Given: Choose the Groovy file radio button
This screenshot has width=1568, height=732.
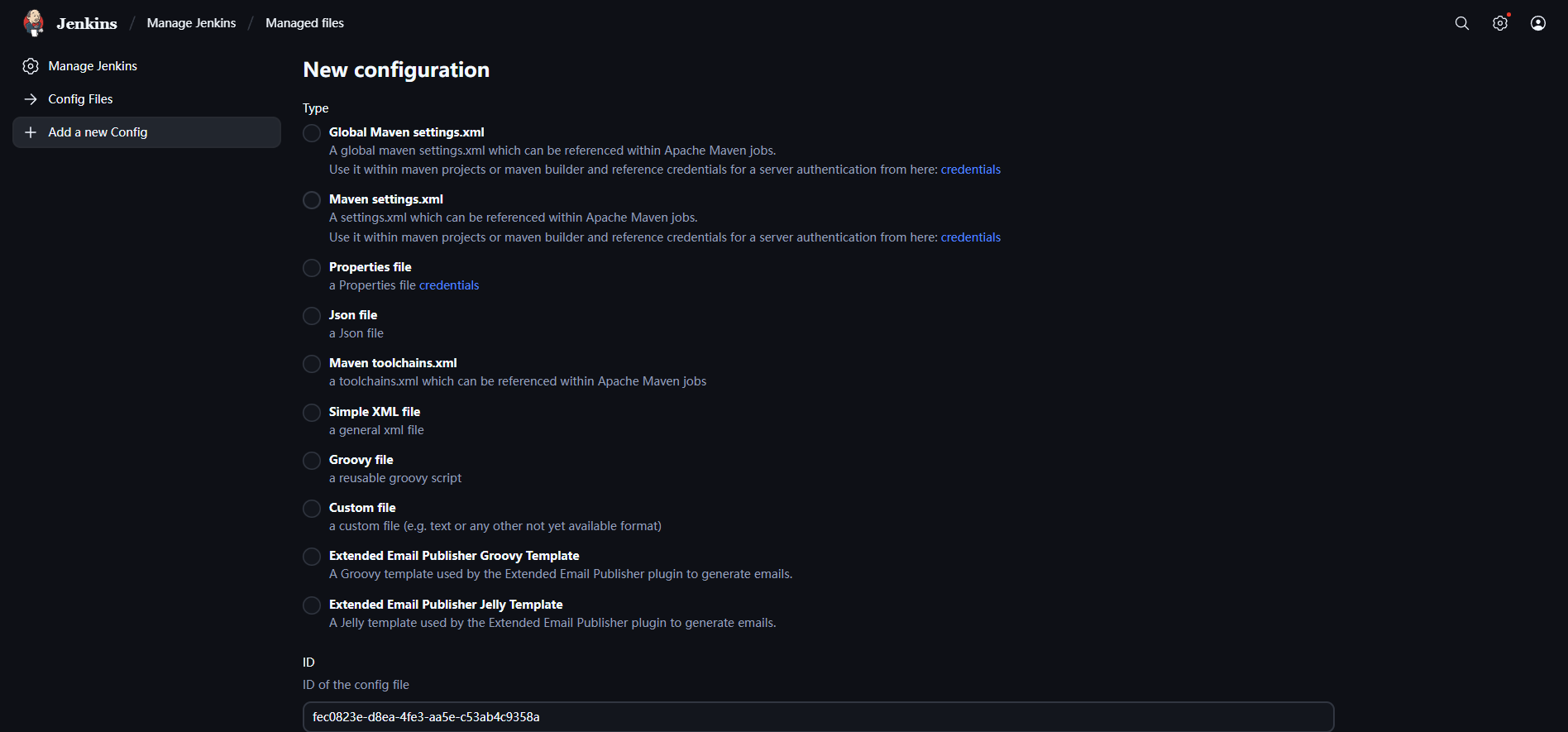Looking at the screenshot, I should [312, 461].
